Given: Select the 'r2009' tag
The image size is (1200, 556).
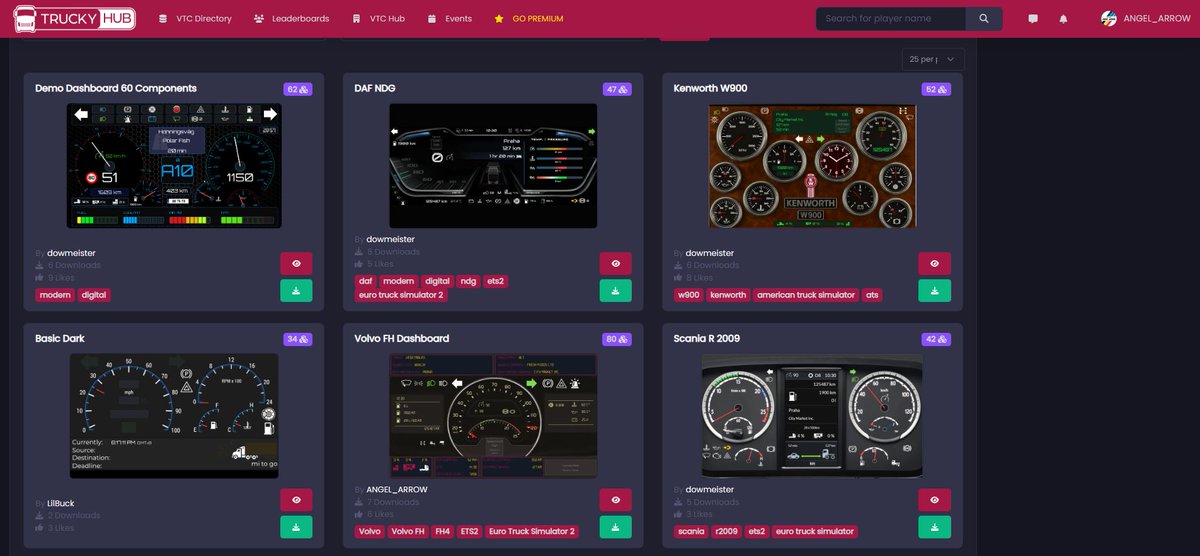Looking at the screenshot, I should point(727,532).
